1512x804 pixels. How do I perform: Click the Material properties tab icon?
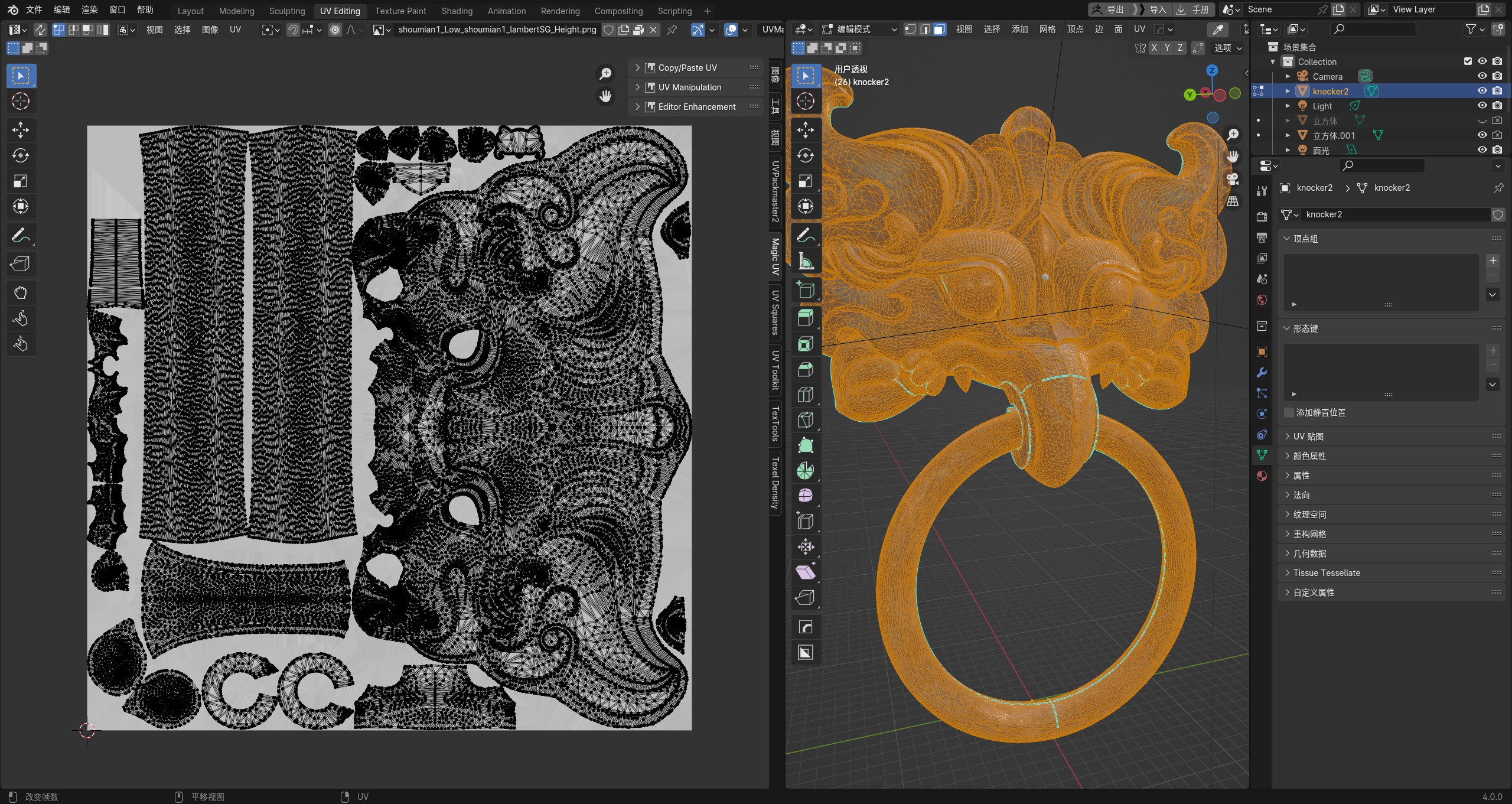click(1262, 476)
